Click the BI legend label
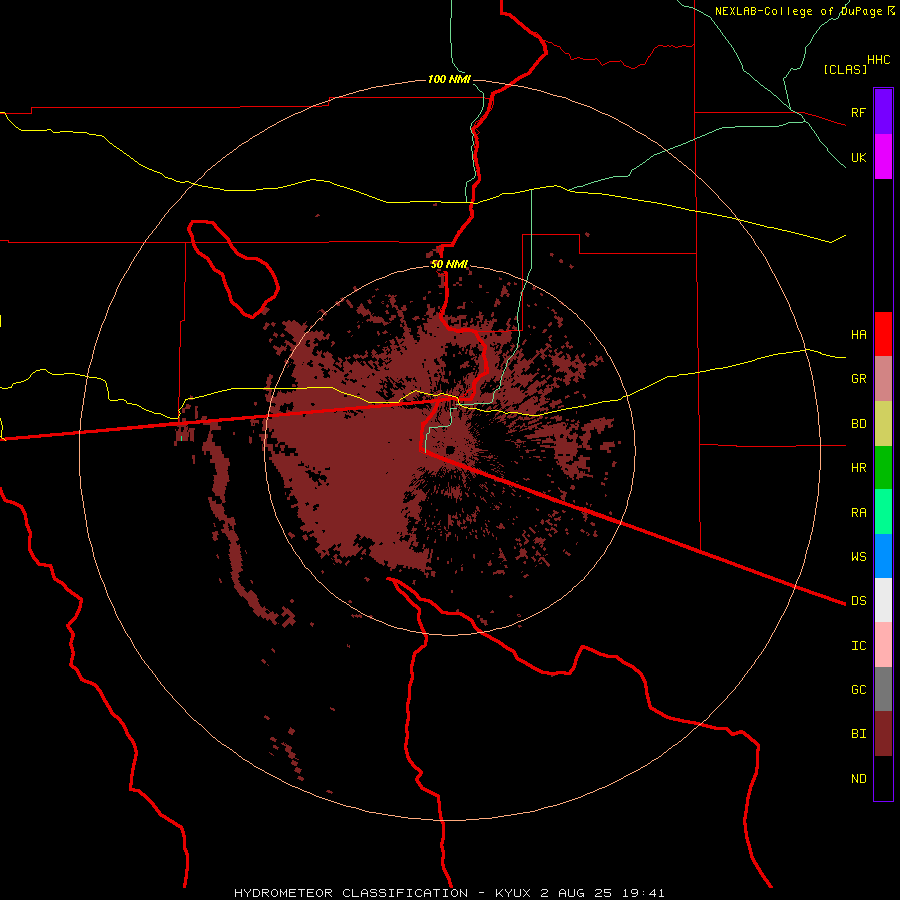Image resolution: width=900 pixels, height=900 pixels. (858, 734)
